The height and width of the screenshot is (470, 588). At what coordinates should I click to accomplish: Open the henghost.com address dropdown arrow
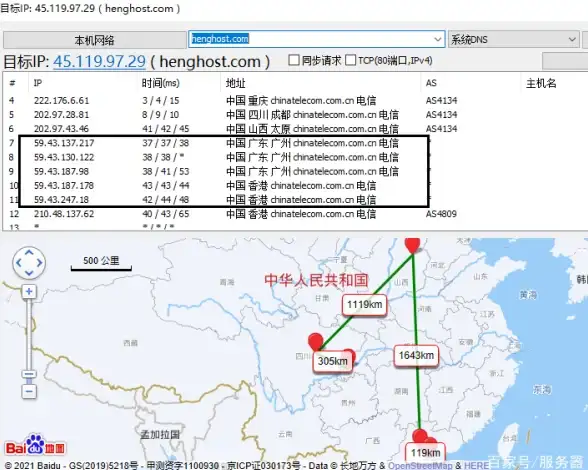coord(437,39)
